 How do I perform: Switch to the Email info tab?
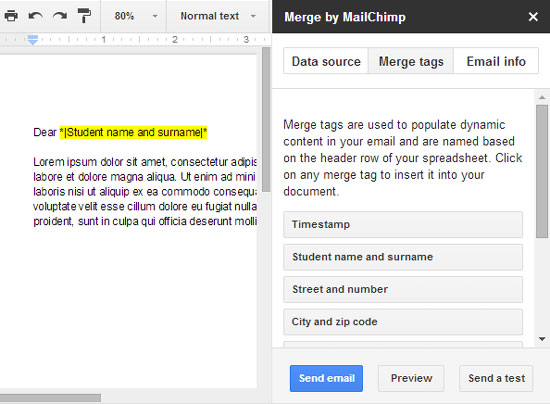[496, 61]
